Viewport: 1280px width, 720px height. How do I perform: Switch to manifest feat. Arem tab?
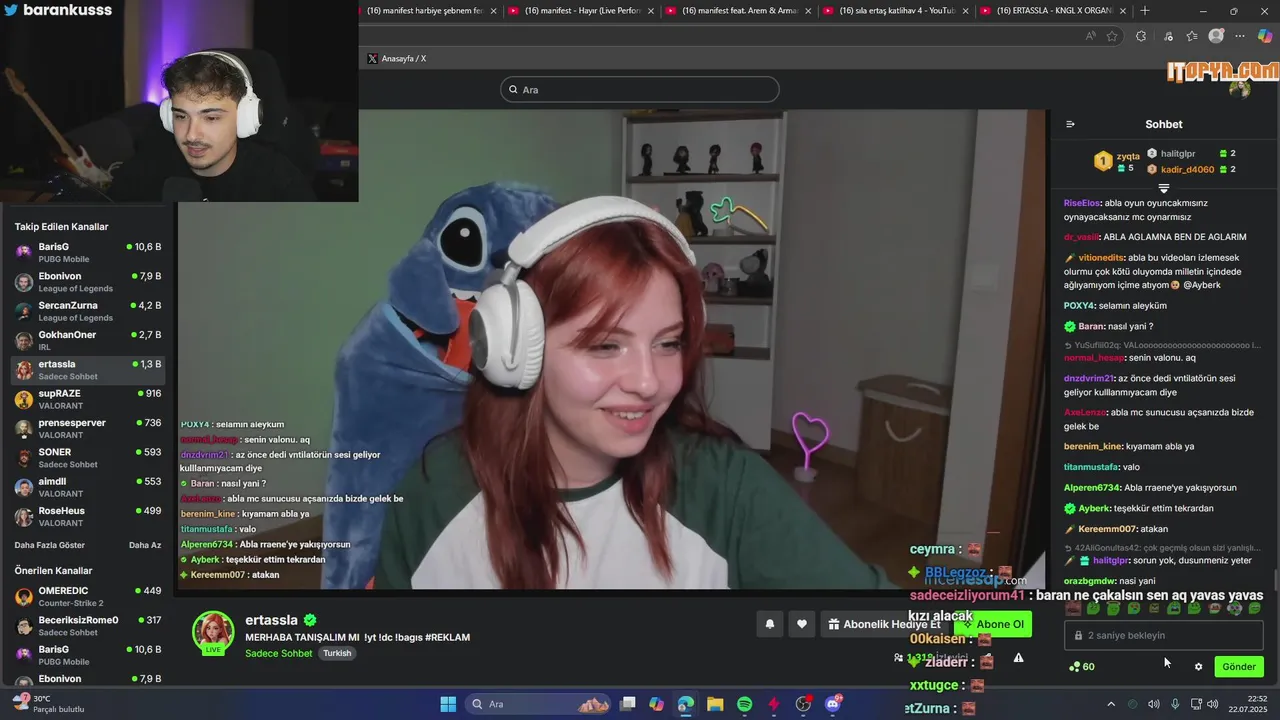click(739, 11)
